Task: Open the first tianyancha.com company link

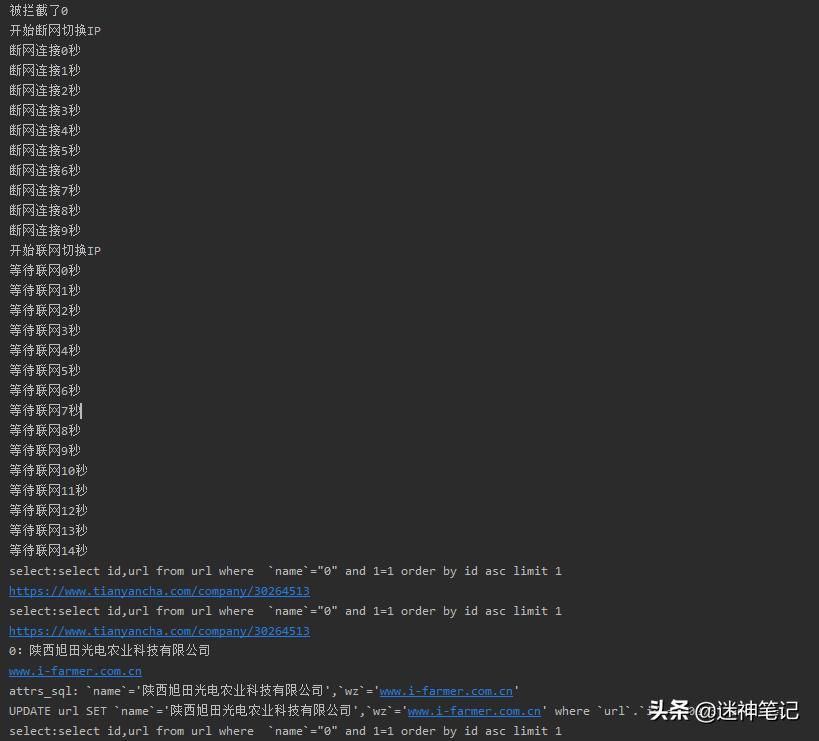Action: point(159,591)
